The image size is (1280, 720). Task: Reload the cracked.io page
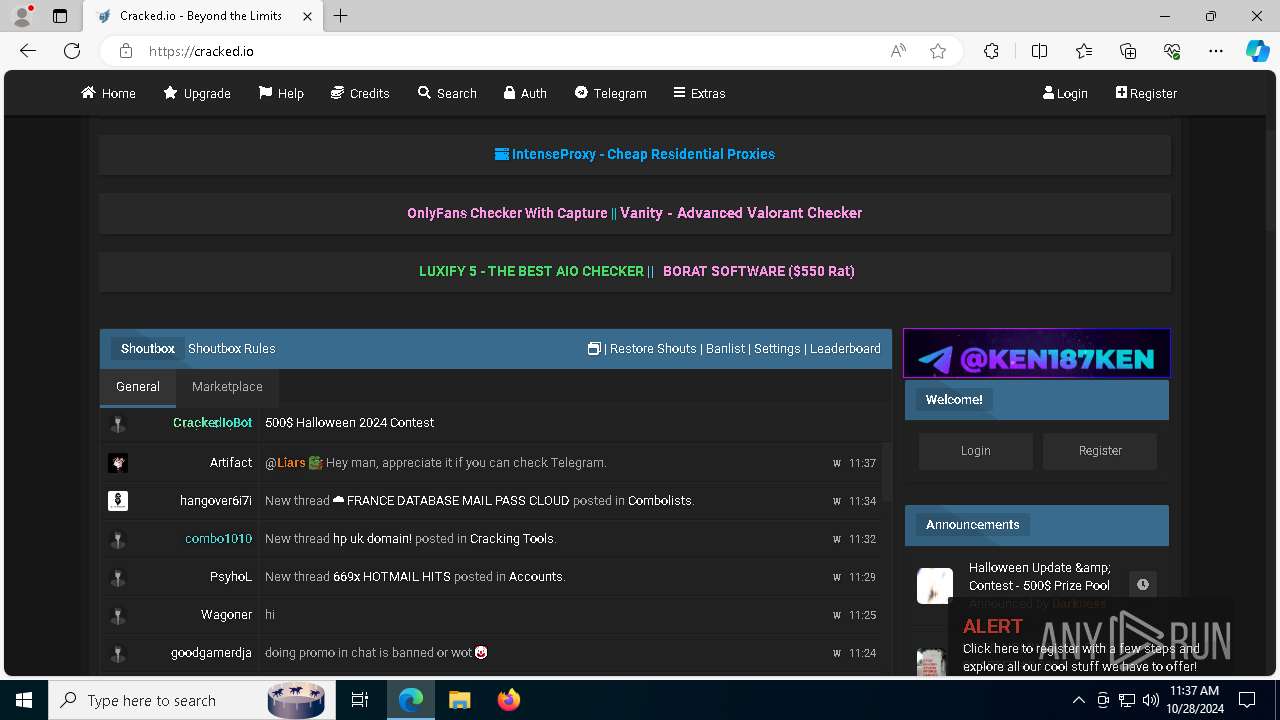[x=72, y=51]
